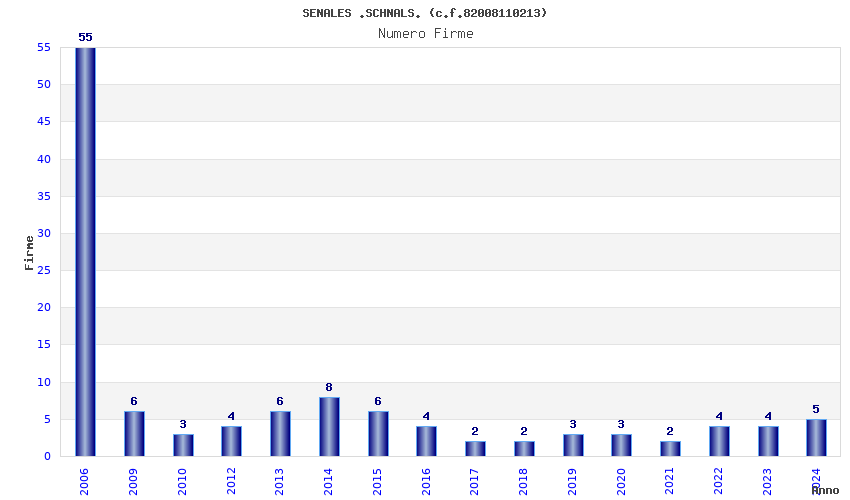This screenshot has height=500, width=850.
Task: Click the 'Firme' y-axis label
Action: (29, 253)
